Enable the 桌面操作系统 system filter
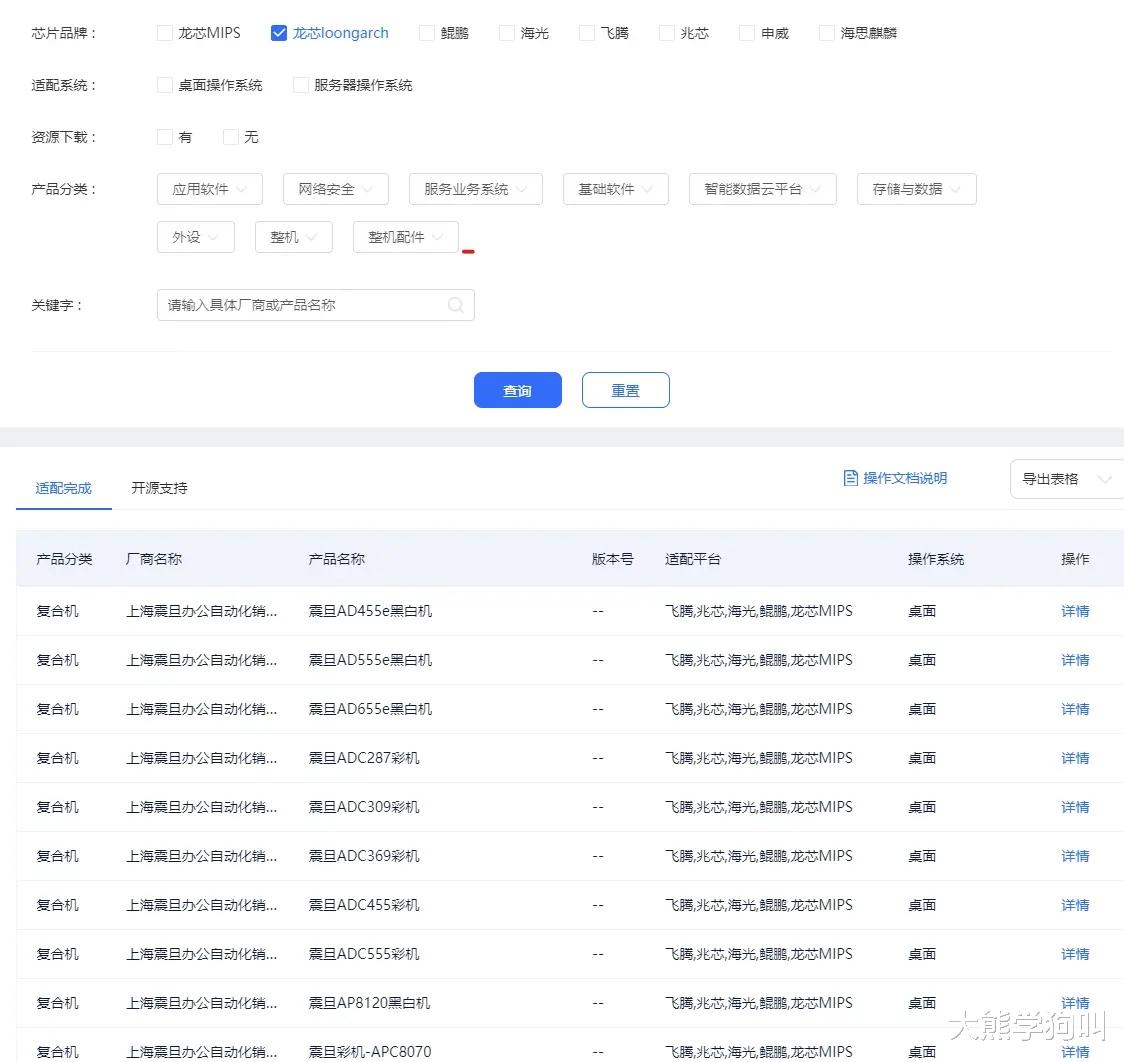1124x1062 pixels. (x=164, y=84)
